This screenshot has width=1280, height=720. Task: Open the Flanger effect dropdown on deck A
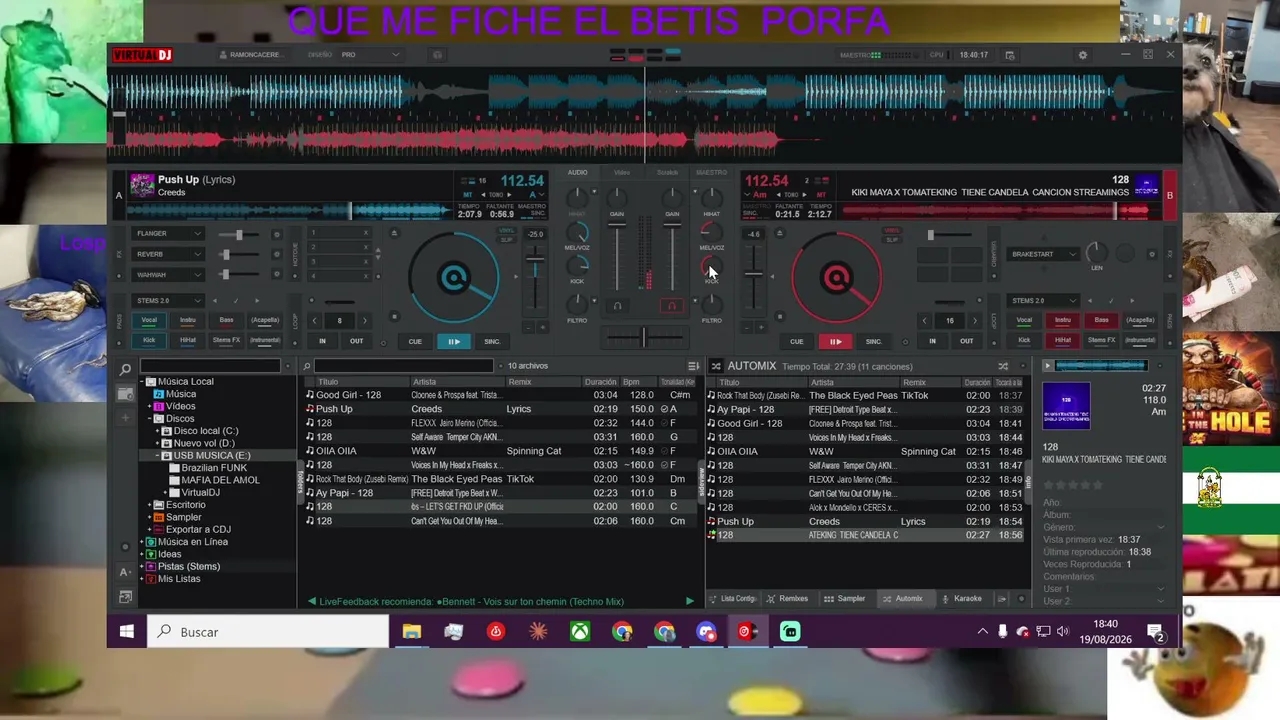(x=168, y=234)
